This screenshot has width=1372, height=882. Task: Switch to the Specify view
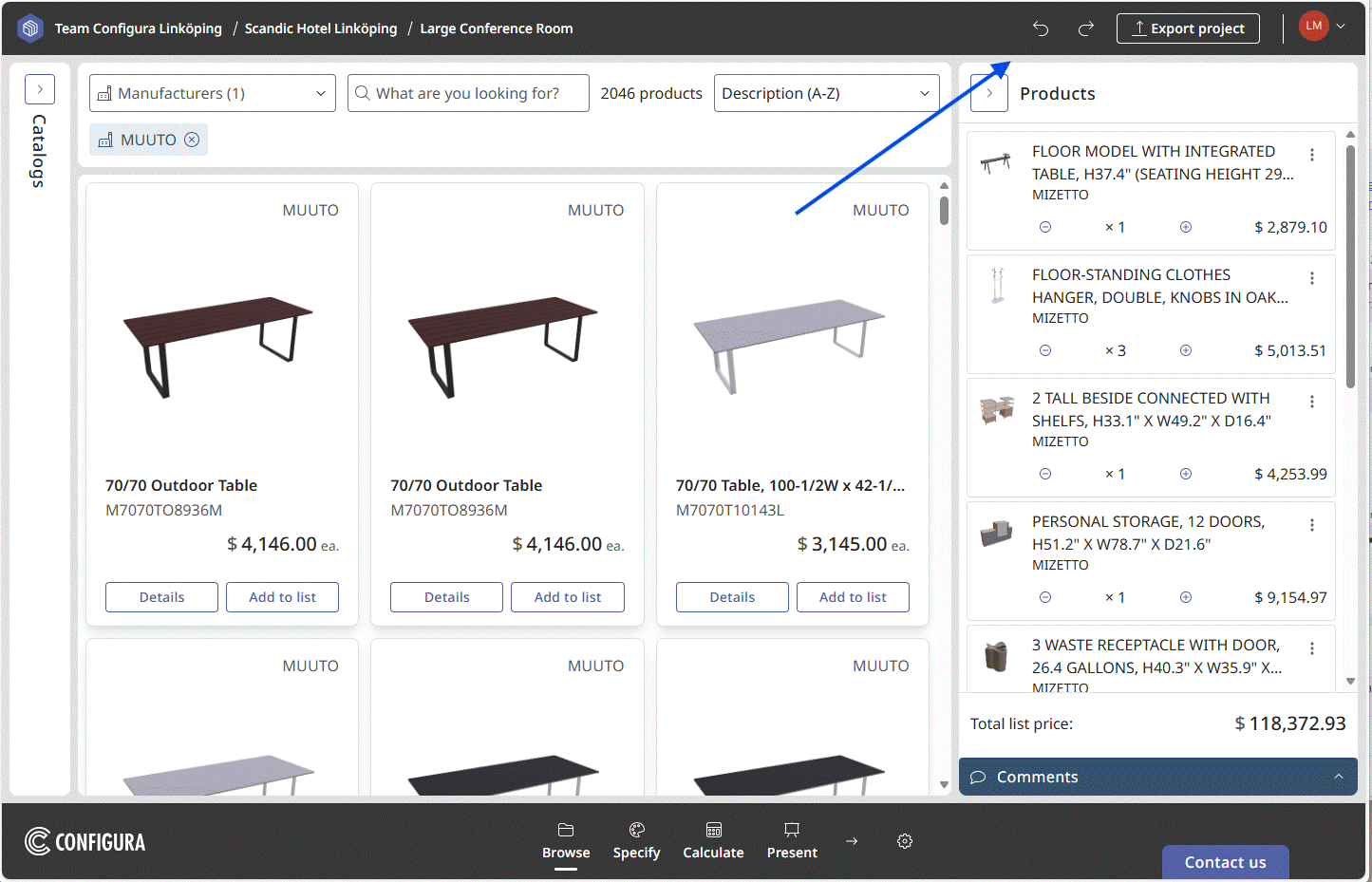coord(636,841)
